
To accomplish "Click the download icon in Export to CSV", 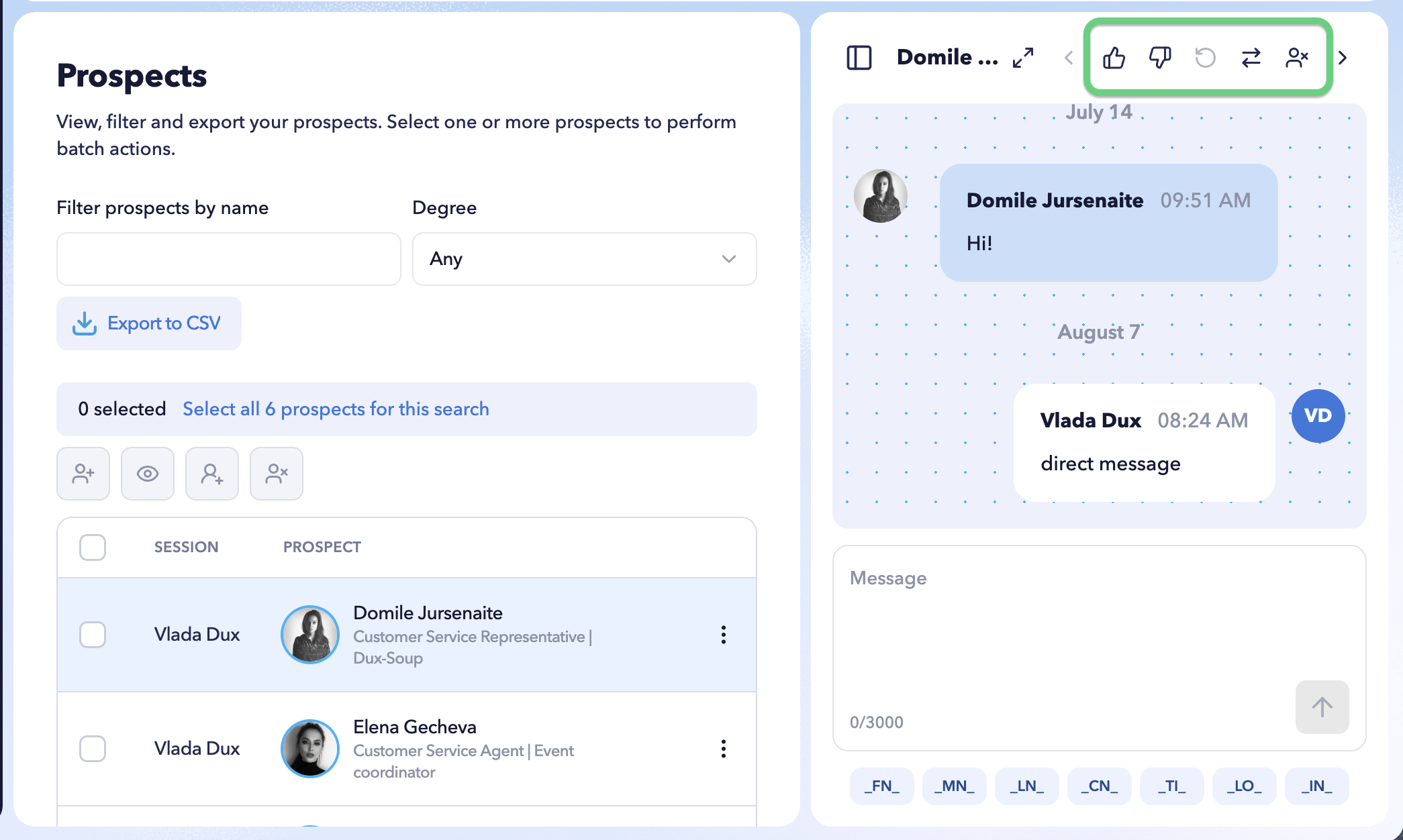I will point(85,323).
